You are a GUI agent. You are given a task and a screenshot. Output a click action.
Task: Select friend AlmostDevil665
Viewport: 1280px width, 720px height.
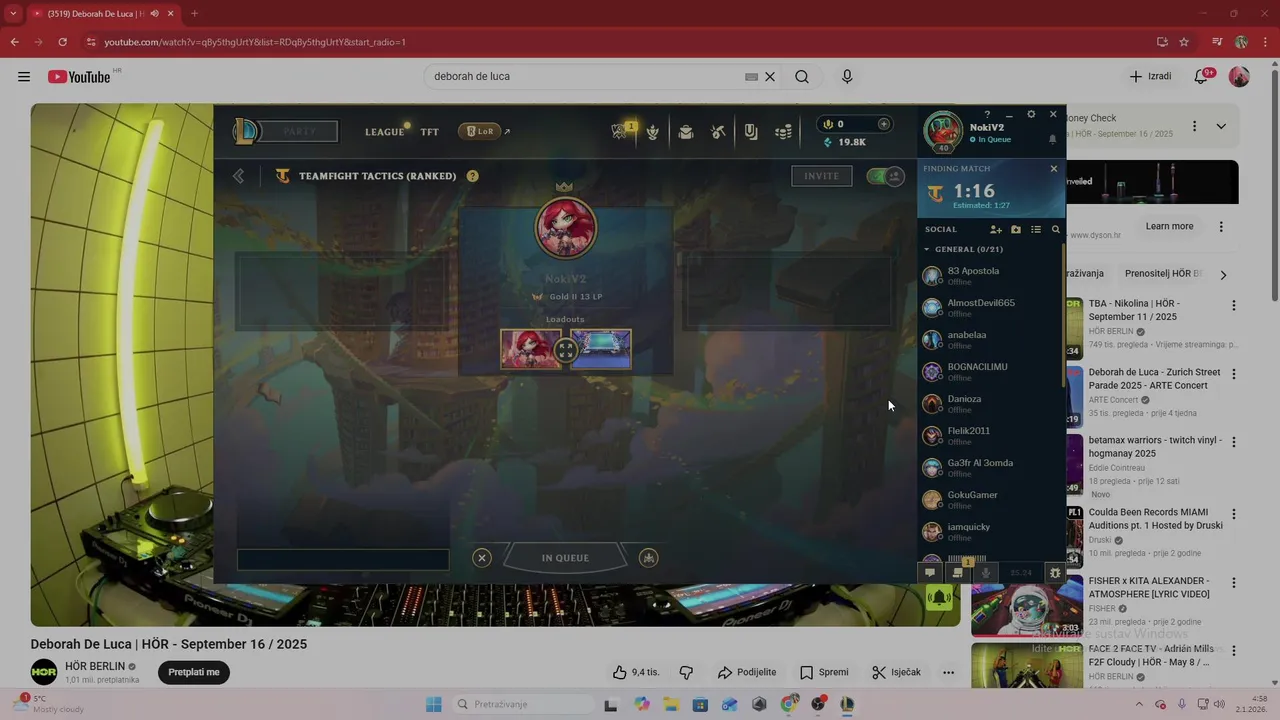pyautogui.click(x=990, y=308)
